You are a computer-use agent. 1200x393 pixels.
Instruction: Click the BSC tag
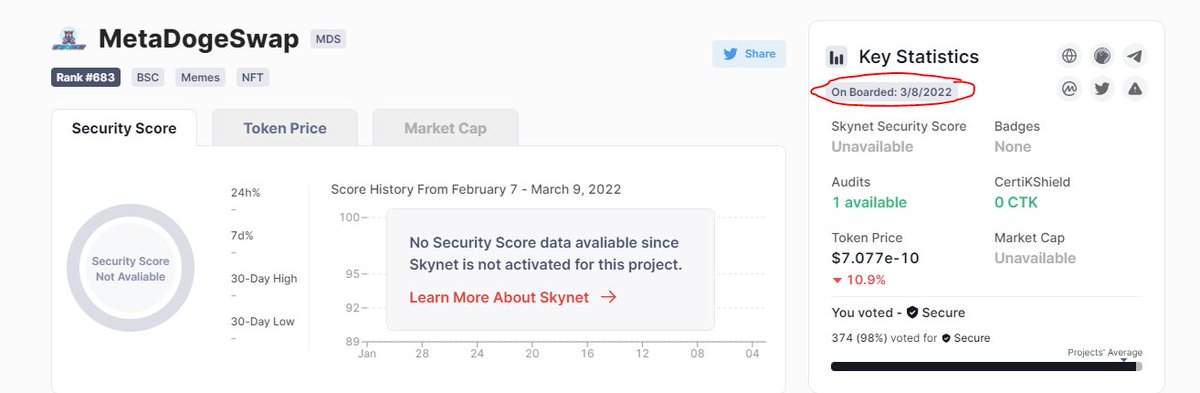150,77
